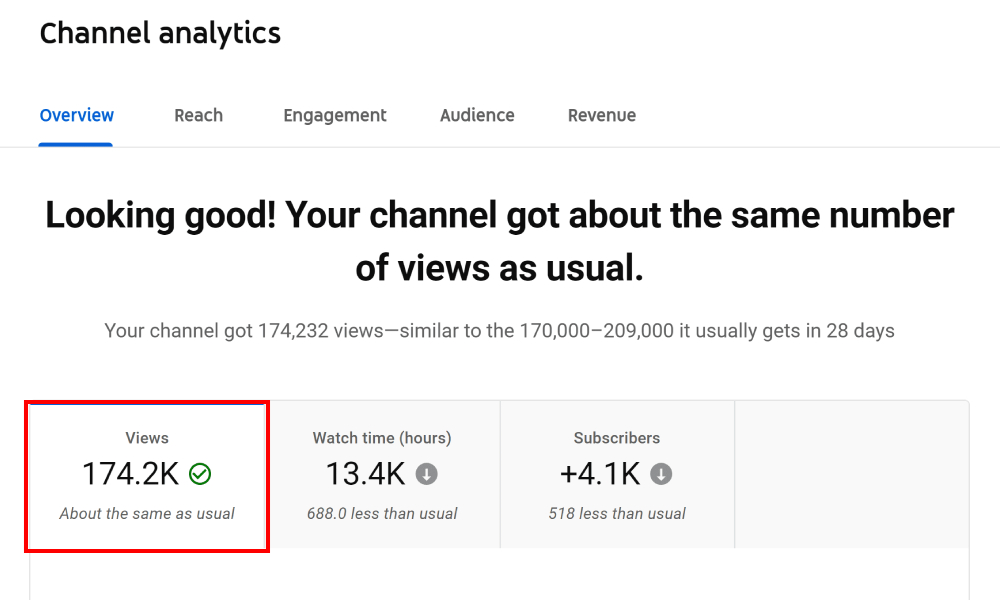Go to the Engagement tab

335,115
